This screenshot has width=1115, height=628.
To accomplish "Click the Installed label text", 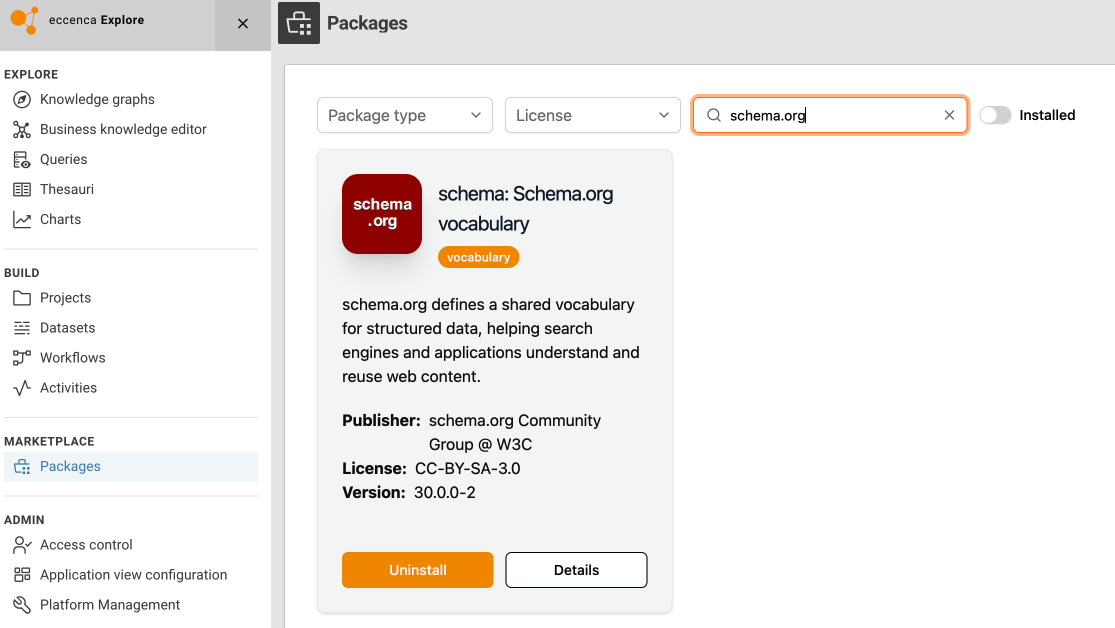I will tap(1047, 115).
